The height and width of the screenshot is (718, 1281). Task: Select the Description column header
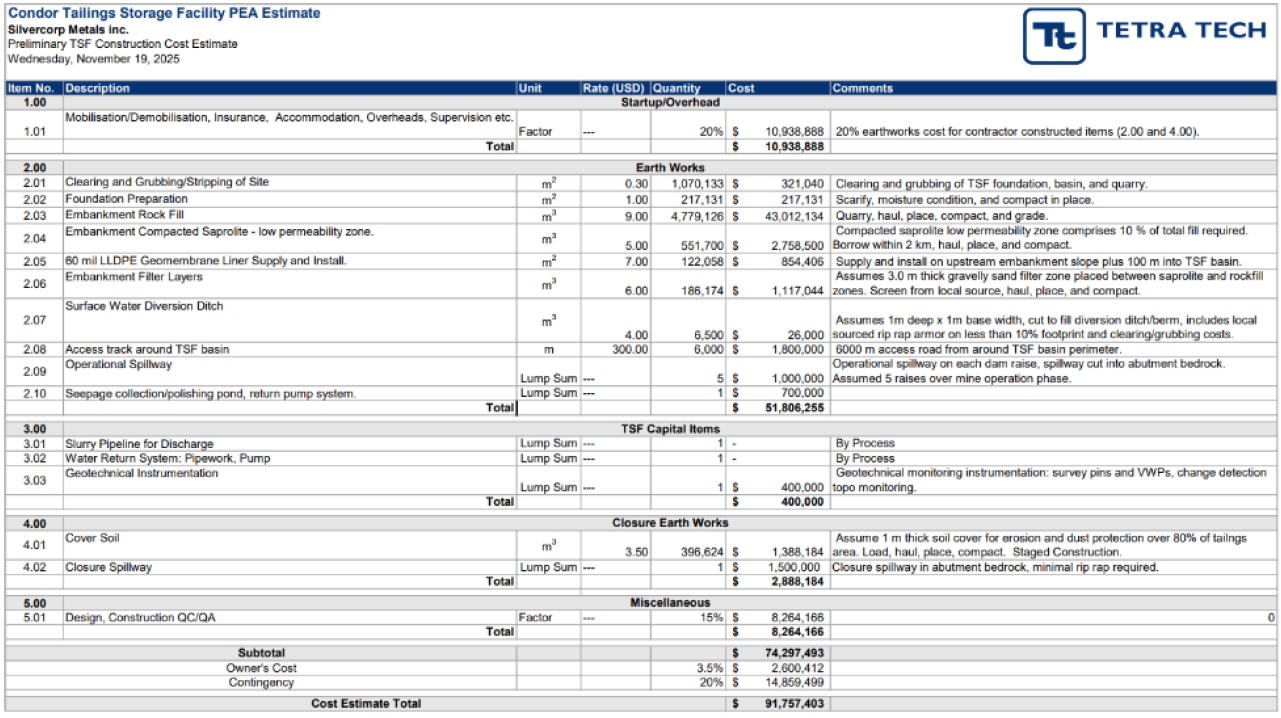[x=98, y=88]
